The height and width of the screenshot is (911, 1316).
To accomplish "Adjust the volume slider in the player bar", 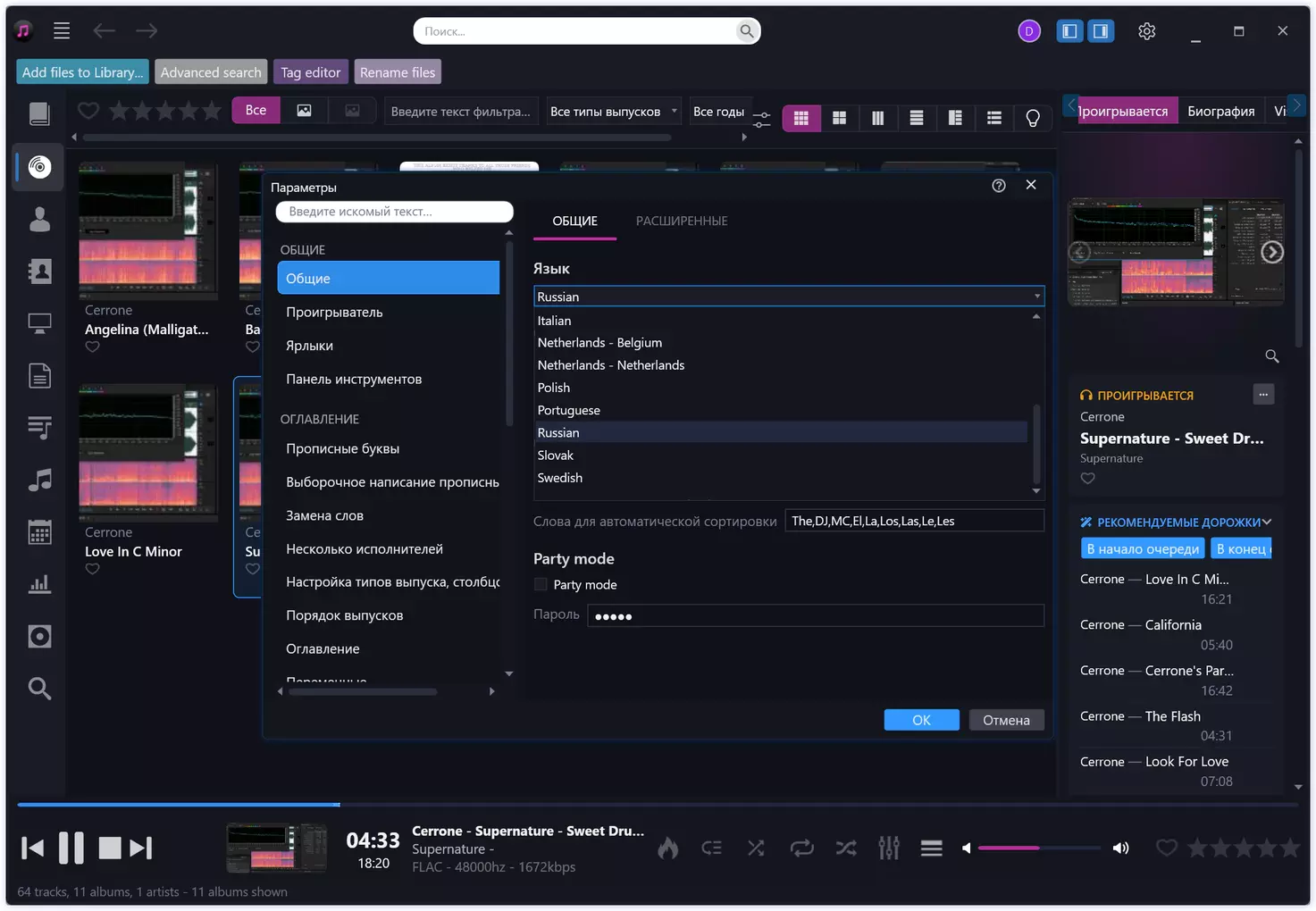I will [1039, 848].
